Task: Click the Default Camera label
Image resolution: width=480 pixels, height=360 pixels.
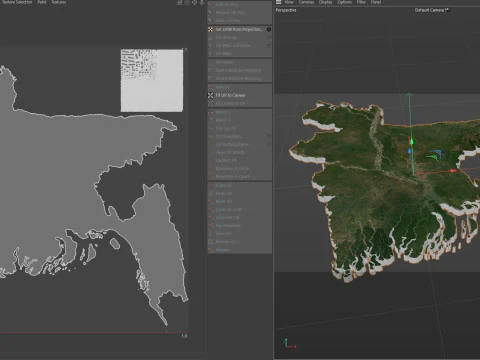Action: [429, 10]
